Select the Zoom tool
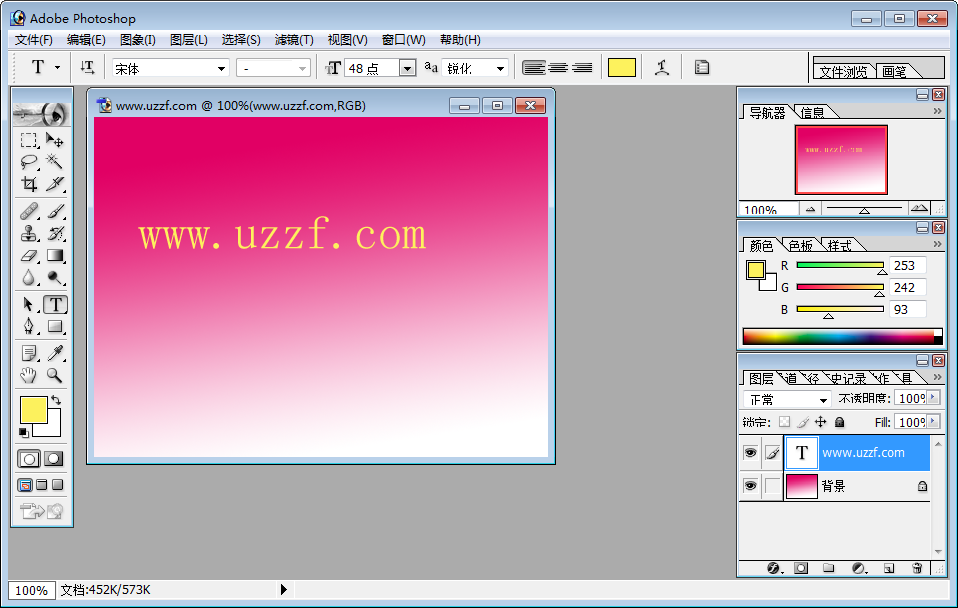Viewport: 958px width, 608px height. pyautogui.click(x=55, y=375)
